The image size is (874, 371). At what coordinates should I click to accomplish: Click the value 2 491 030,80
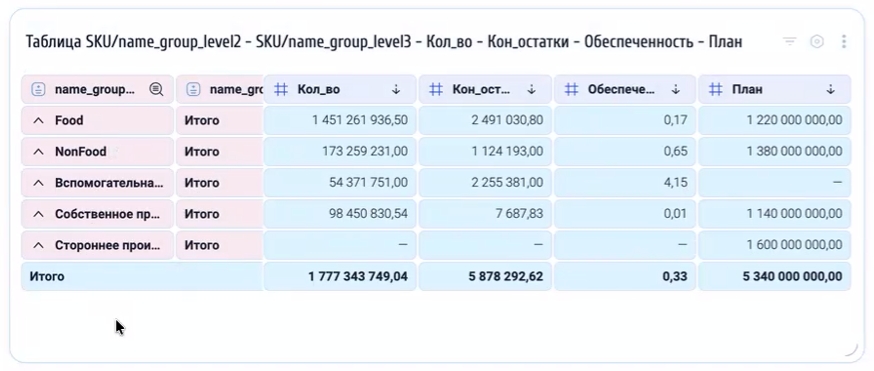[x=506, y=120]
